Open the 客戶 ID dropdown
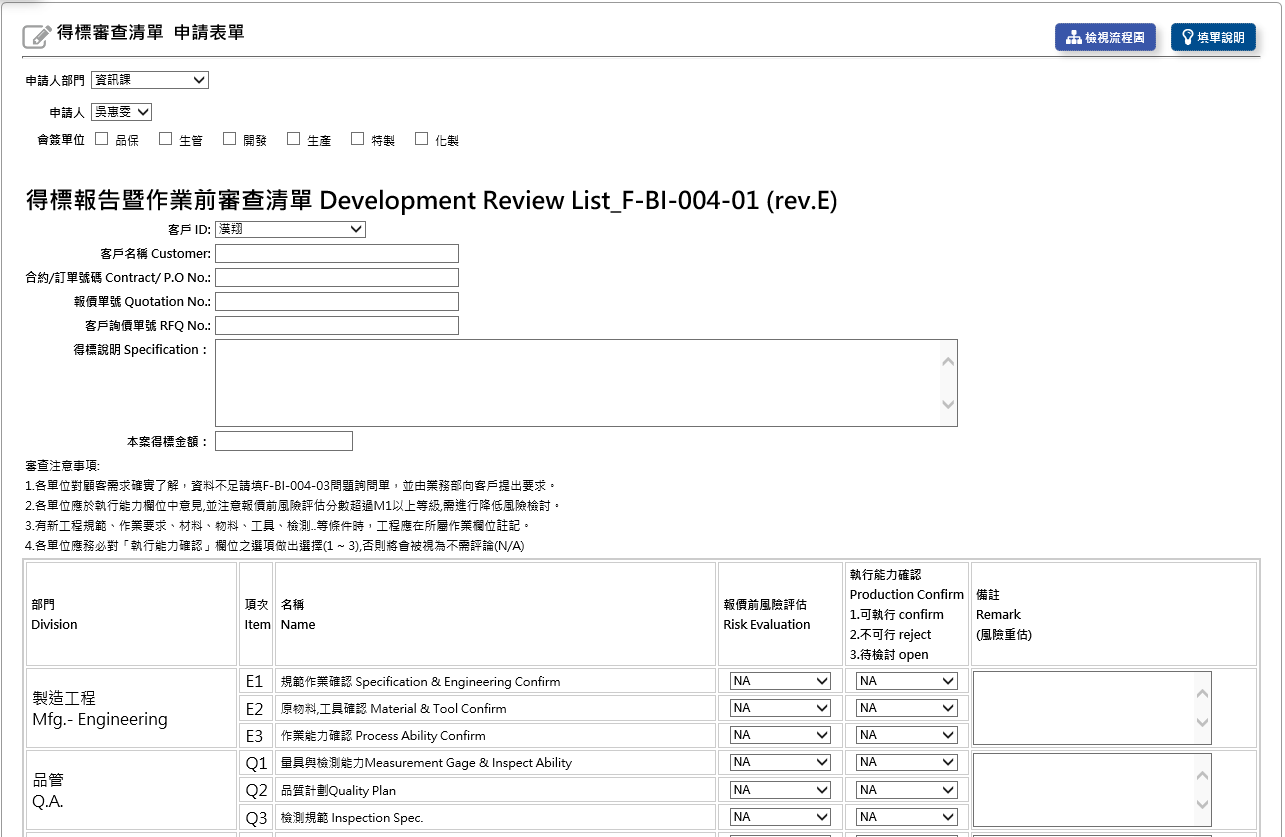The height and width of the screenshot is (837, 1285). click(290, 229)
